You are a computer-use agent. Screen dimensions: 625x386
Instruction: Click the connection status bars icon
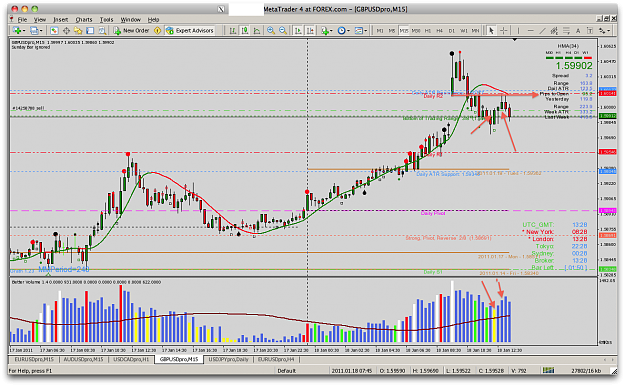click(x=548, y=371)
